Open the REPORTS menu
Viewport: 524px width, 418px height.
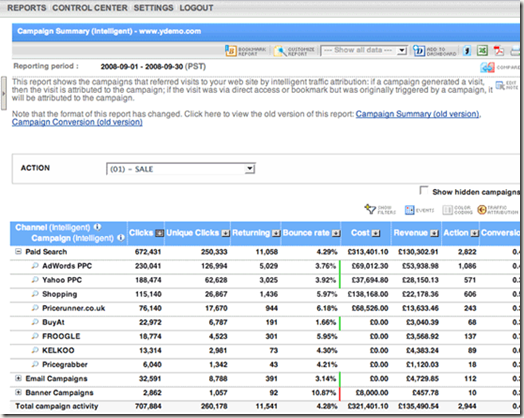[27, 8]
